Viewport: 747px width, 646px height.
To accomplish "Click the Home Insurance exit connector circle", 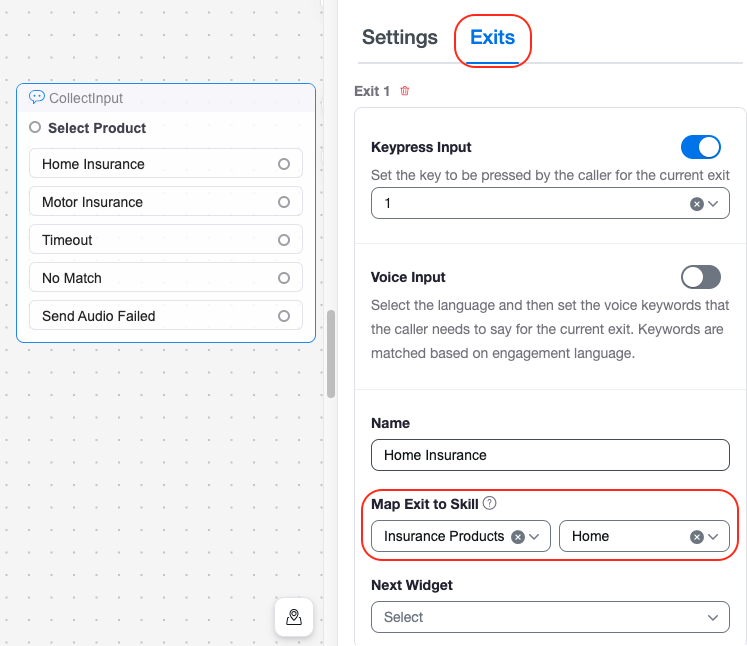I will (x=284, y=164).
